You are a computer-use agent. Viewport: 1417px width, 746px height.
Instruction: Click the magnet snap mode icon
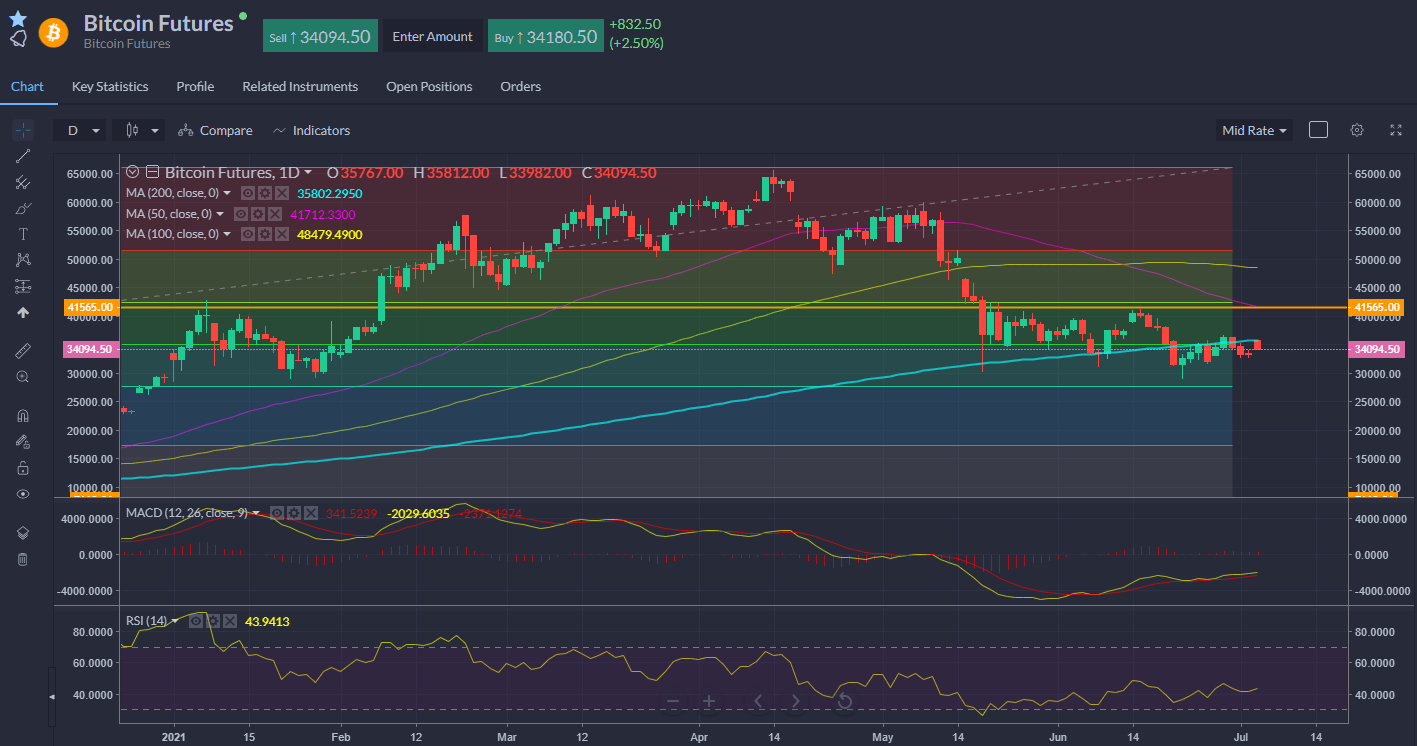click(23, 415)
